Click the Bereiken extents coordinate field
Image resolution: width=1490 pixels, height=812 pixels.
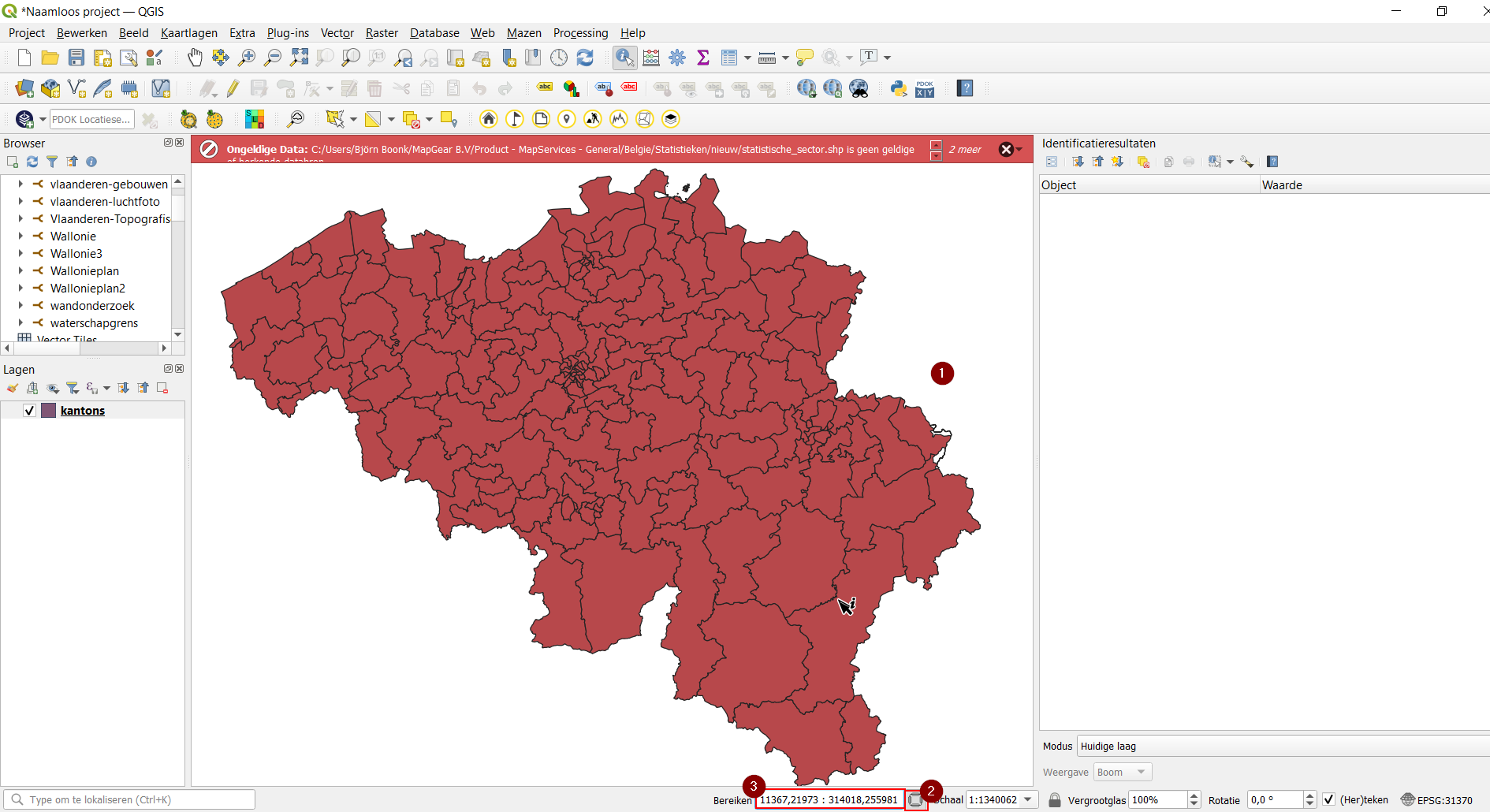tap(829, 799)
